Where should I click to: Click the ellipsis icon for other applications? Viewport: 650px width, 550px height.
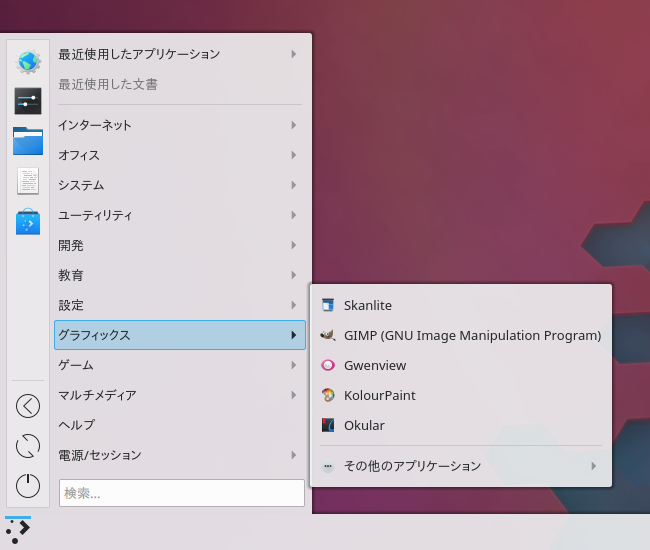[328, 466]
